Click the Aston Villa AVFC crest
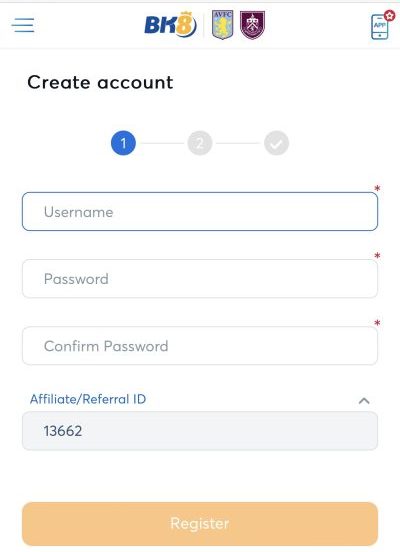The height and width of the screenshot is (552, 400). [x=223, y=25]
